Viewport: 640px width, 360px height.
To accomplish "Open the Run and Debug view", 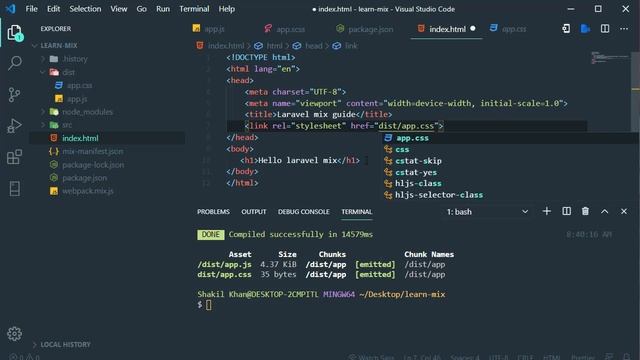I will pos(14,126).
